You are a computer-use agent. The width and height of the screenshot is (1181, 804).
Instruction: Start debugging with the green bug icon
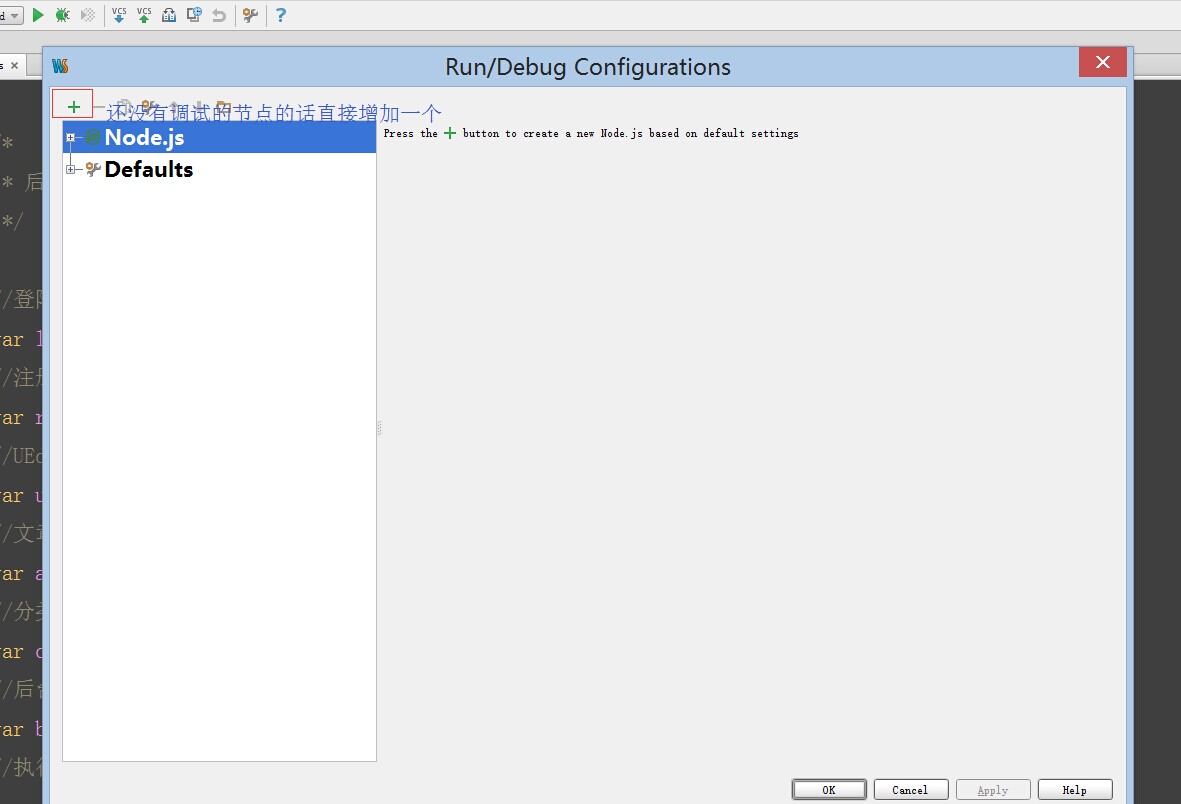tap(63, 15)
